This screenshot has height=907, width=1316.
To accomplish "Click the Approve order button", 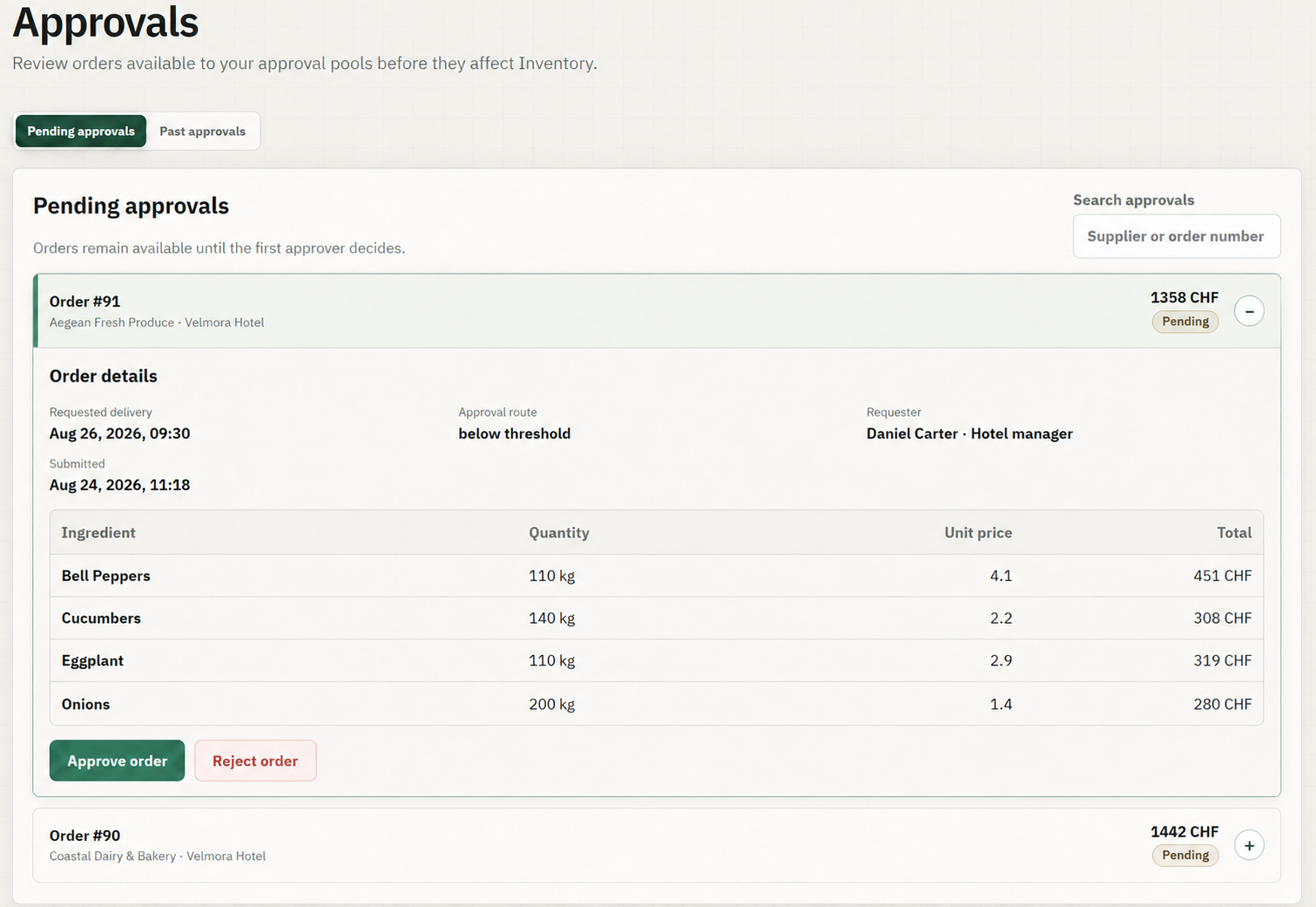I will pyautogui.click(x=117, y=761).
